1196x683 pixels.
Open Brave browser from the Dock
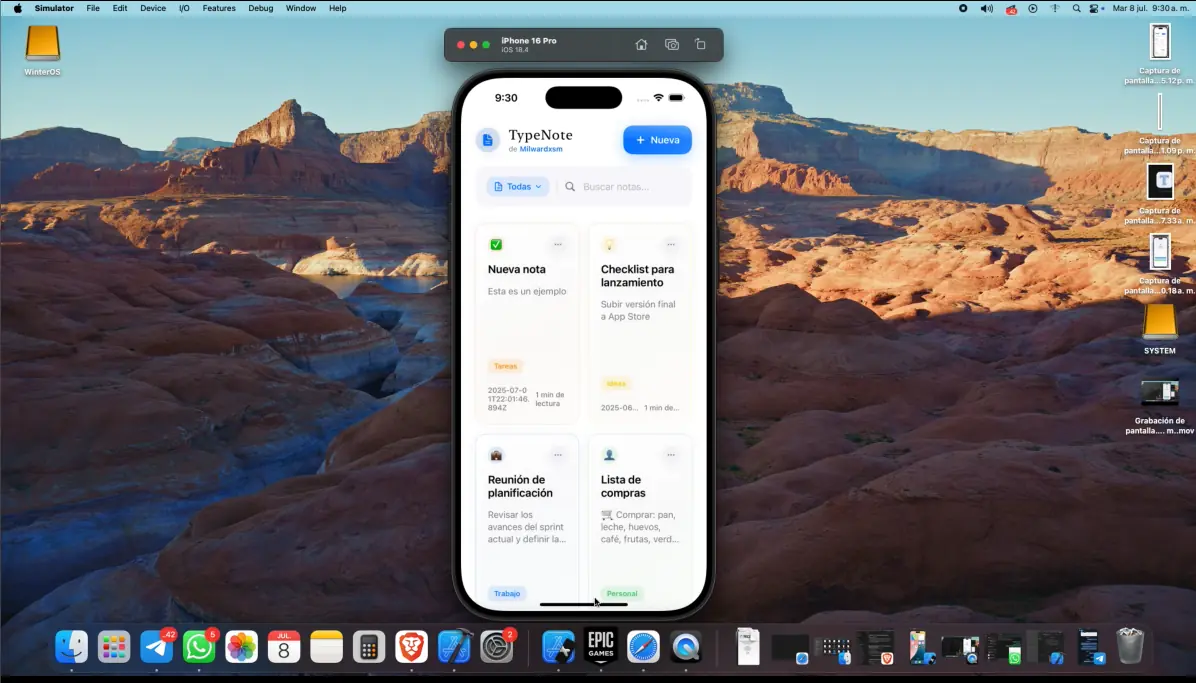(x=412, y=647)
